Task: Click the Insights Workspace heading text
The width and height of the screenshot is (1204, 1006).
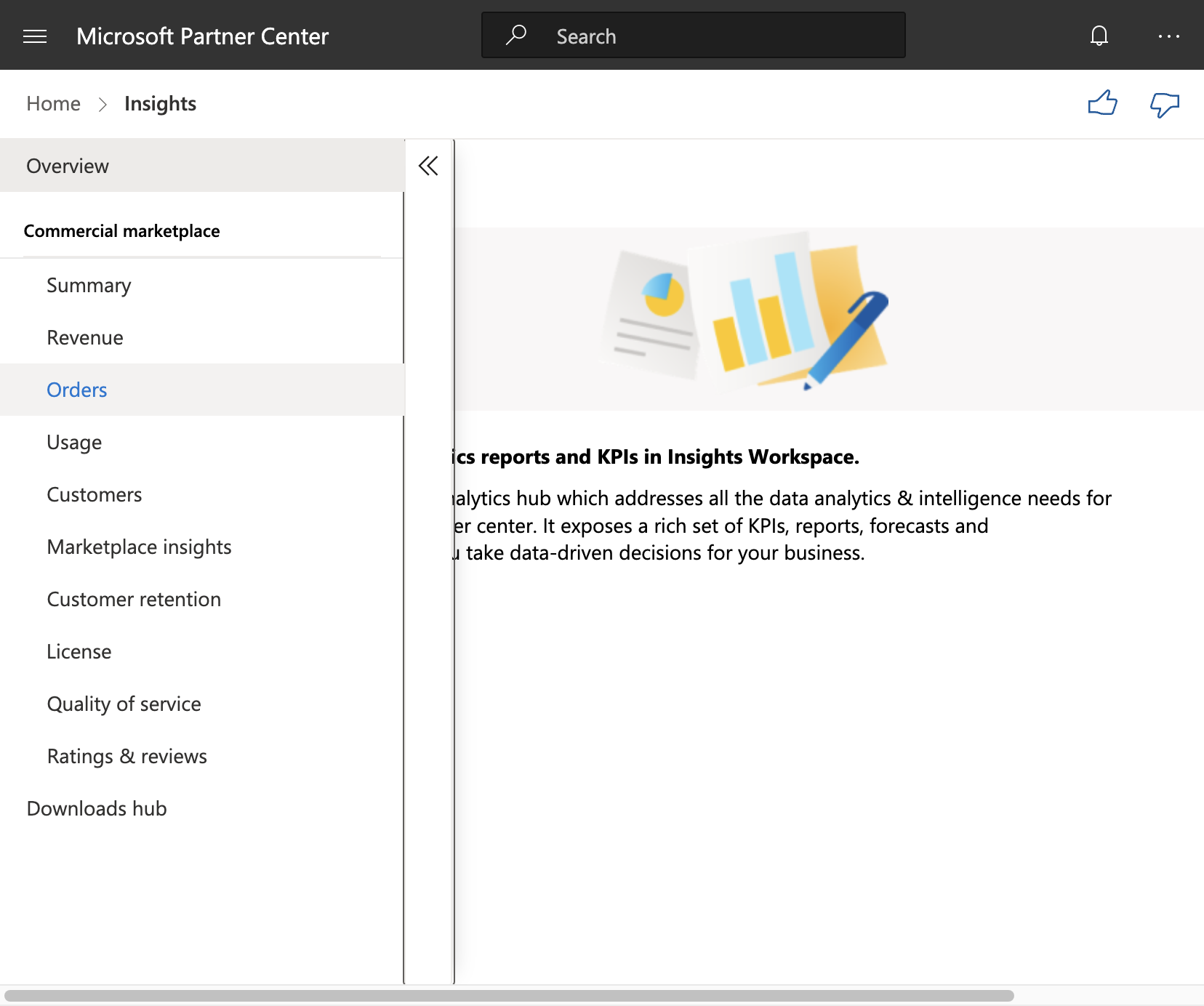Action: 657,456
